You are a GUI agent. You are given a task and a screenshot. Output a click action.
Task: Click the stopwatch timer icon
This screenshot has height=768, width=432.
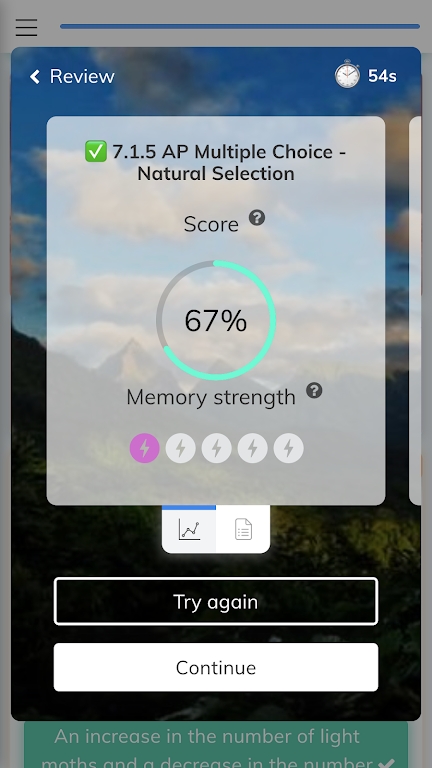coord(347,74)
